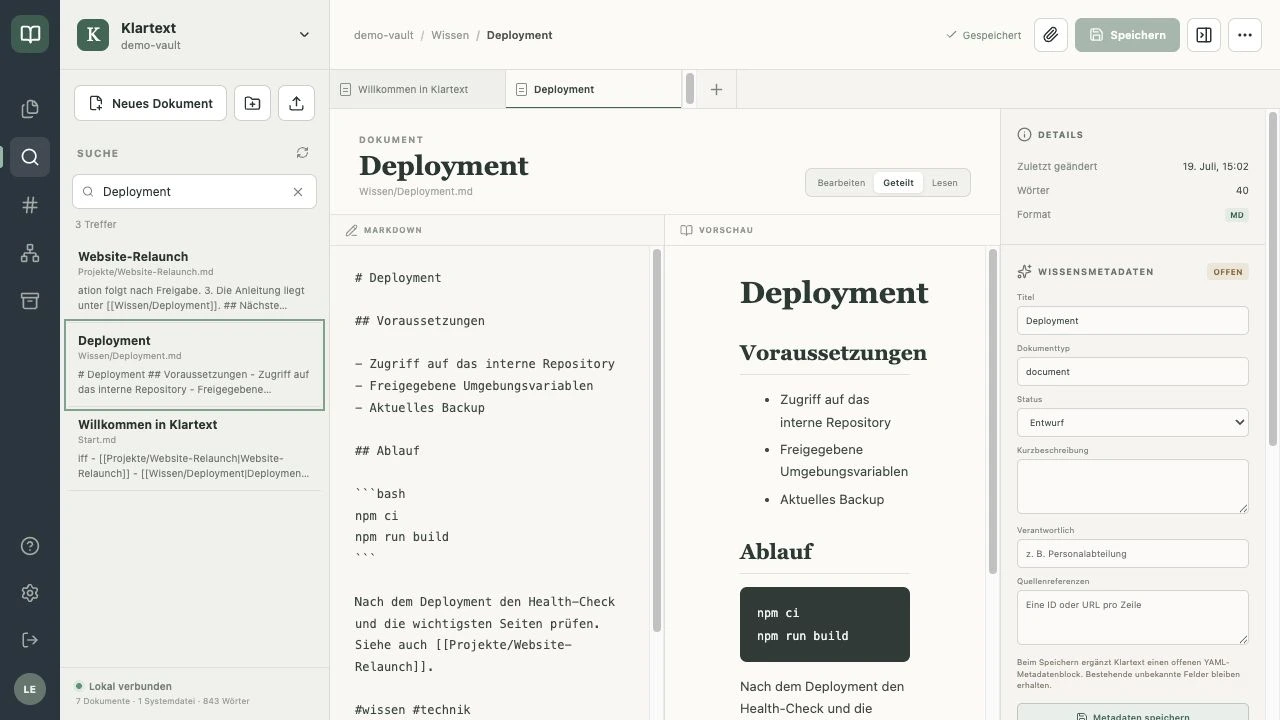Click the Verantwortlich input field
Image resolution: width=1280 pixels, height=720 pixels.
tap(1132, 553)
